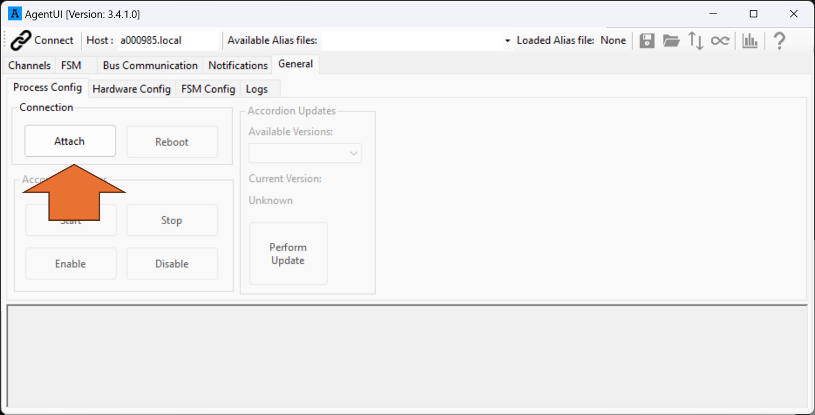Expand the Available Alias files dropdown
This screenshot has height=415, width=815.
(x=507, y=40)
